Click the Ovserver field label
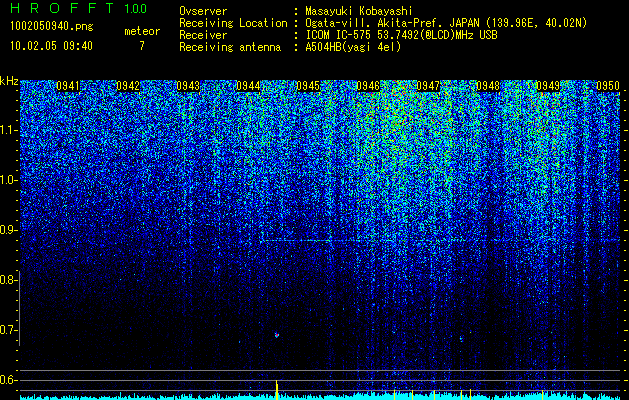The height and width of the screenshot is (400, 629). 203,11
